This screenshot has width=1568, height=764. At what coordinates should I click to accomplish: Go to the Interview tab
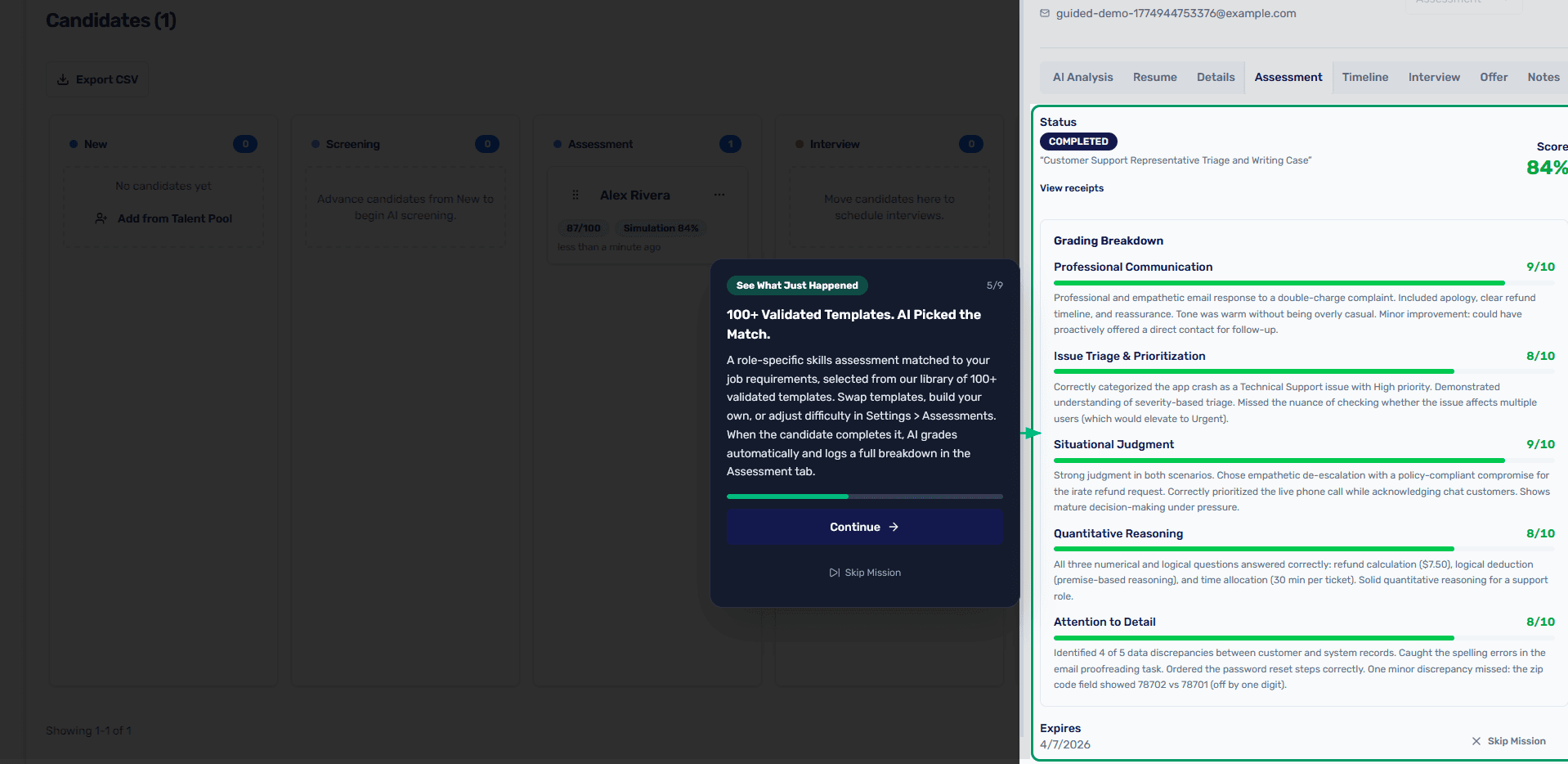(x=1433, y=78)
